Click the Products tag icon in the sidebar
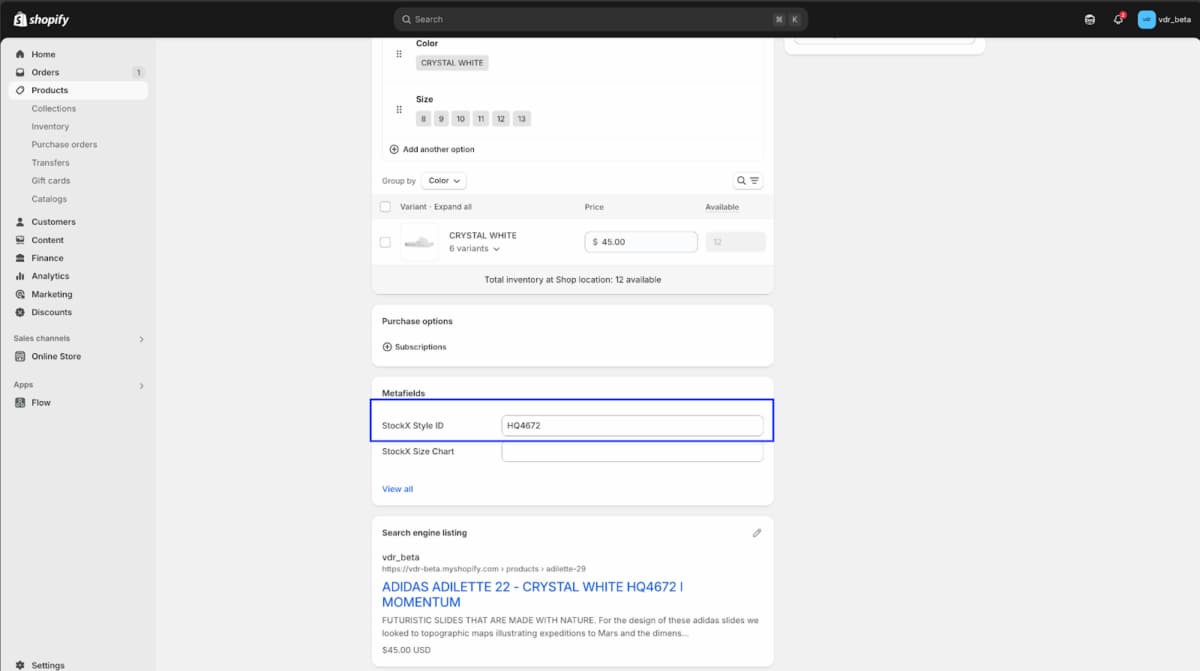 [x=20, y=90]
